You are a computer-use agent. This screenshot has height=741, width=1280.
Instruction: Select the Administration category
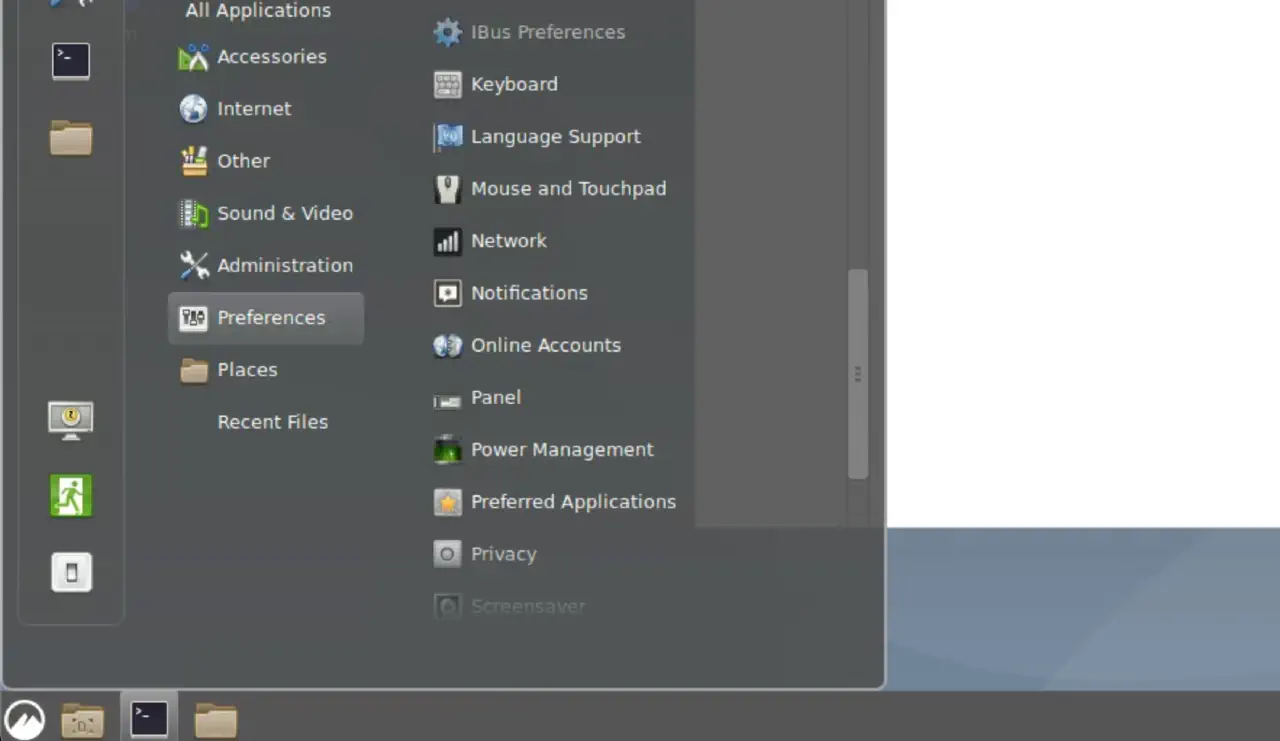point(284,265)
